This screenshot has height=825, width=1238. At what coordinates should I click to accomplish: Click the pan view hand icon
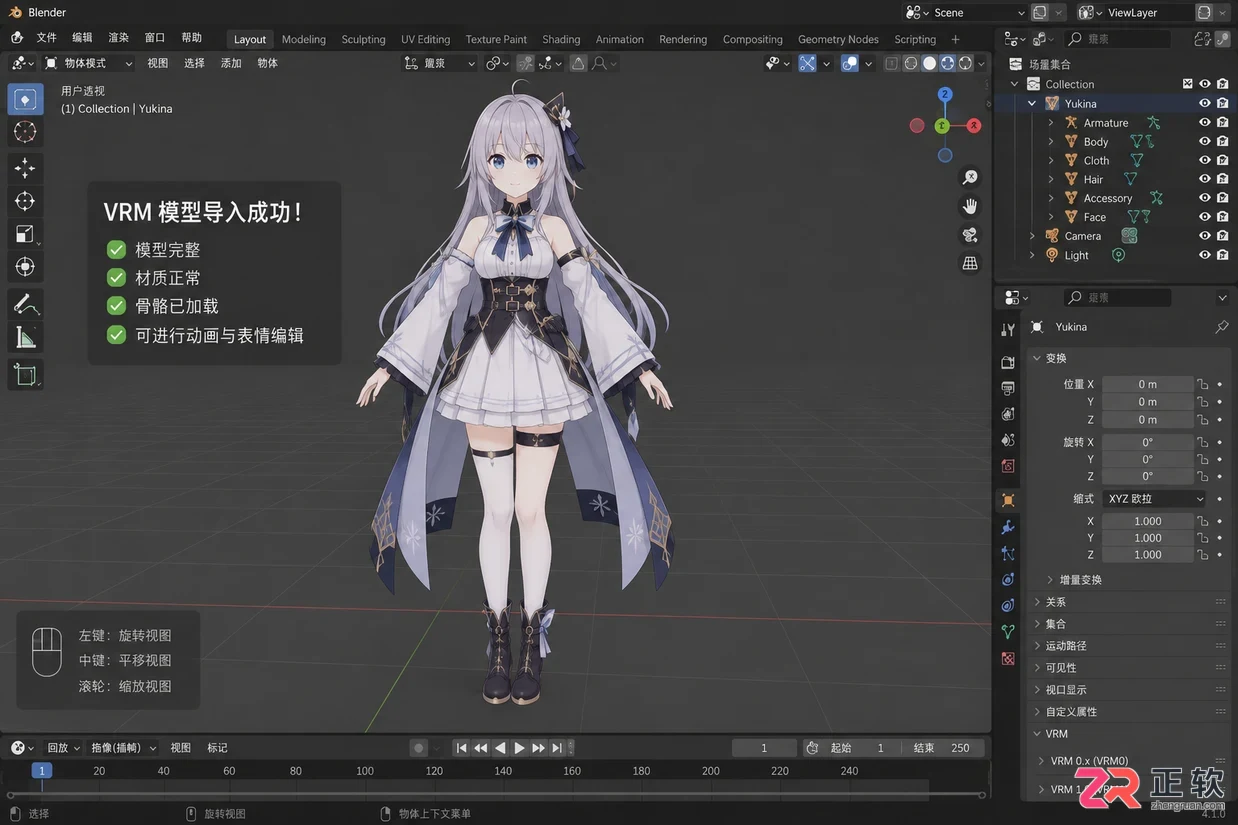coord(970,206)
